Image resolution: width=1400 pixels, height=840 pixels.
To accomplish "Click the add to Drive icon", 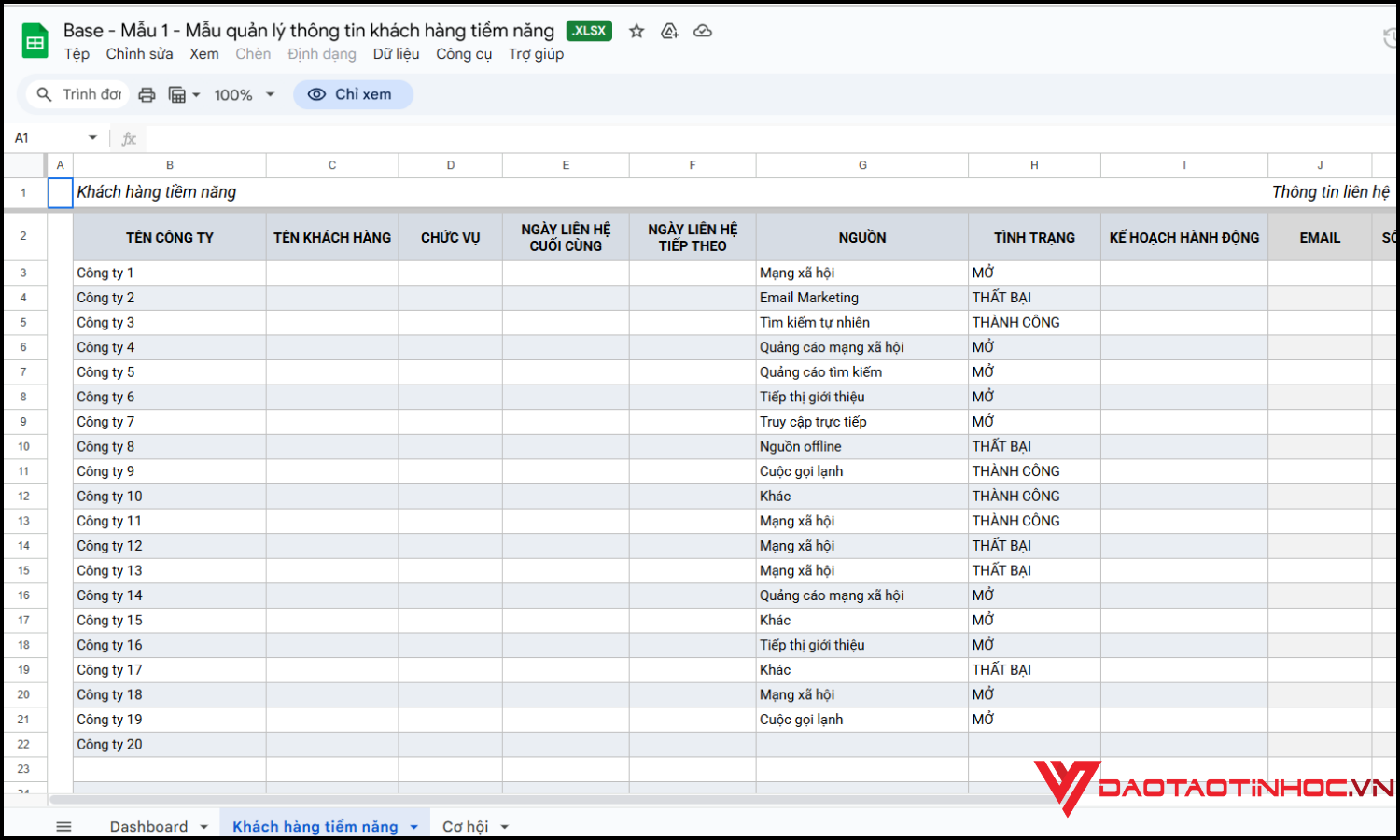I will click(669, 31).
